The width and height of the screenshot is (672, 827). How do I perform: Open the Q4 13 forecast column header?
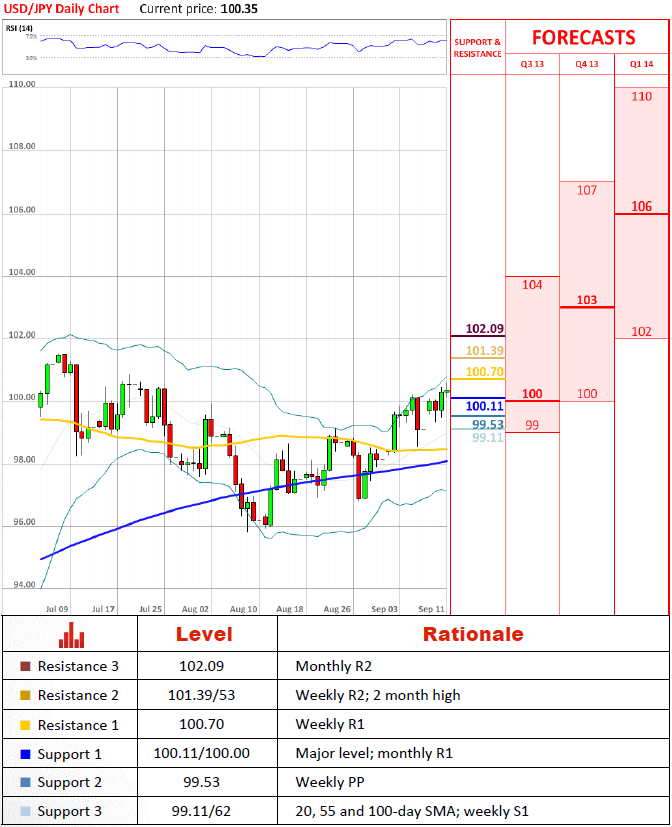586,64
